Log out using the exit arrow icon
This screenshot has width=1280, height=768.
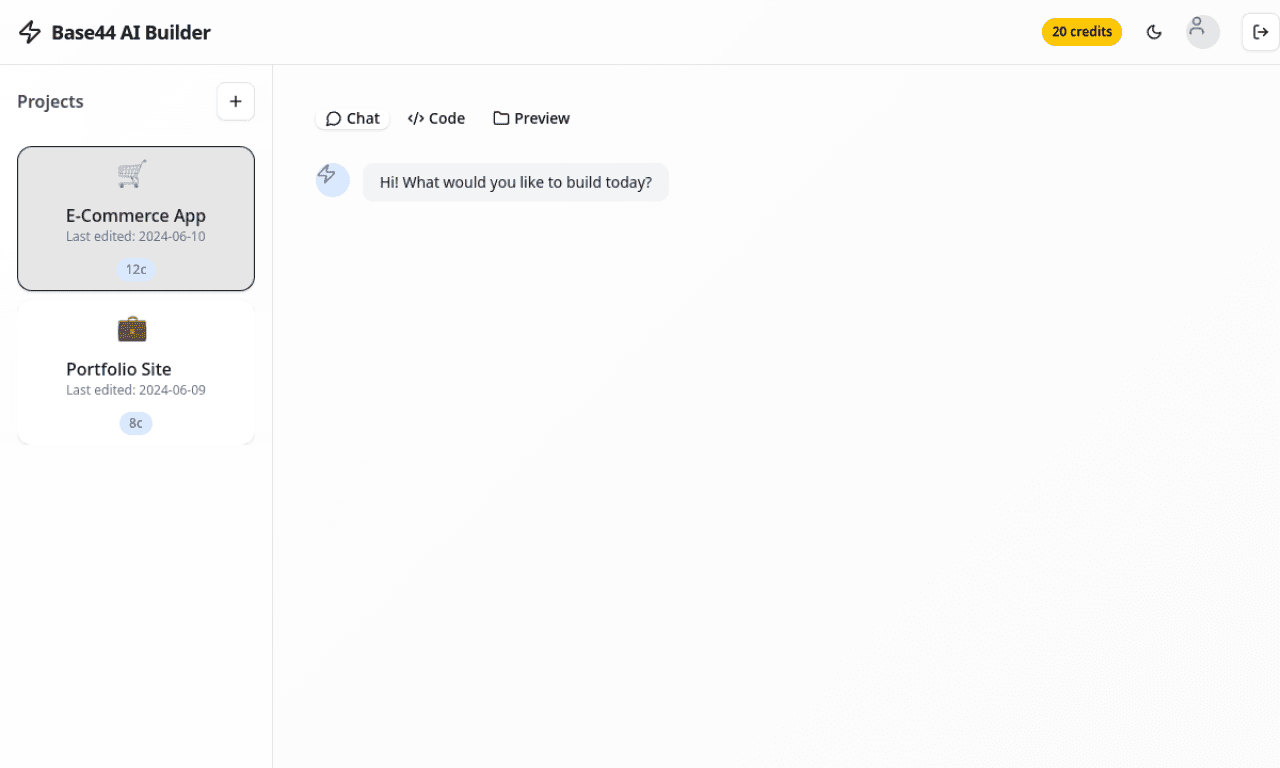pos(1260,32)
